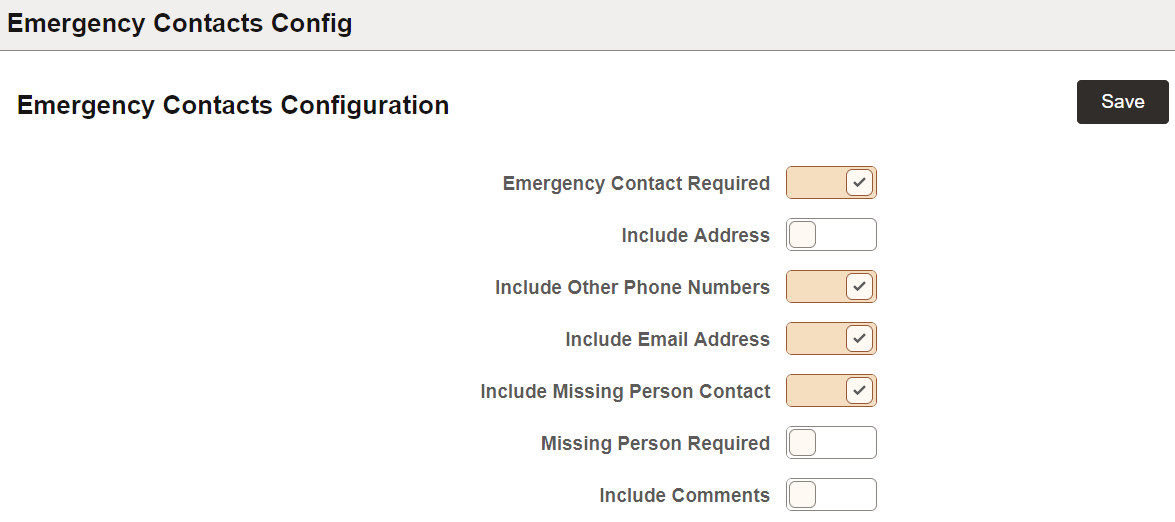The image size is (1175, 522).
Task: Disable the Include Other Phone Numbers switch
Action: (831, 287)
